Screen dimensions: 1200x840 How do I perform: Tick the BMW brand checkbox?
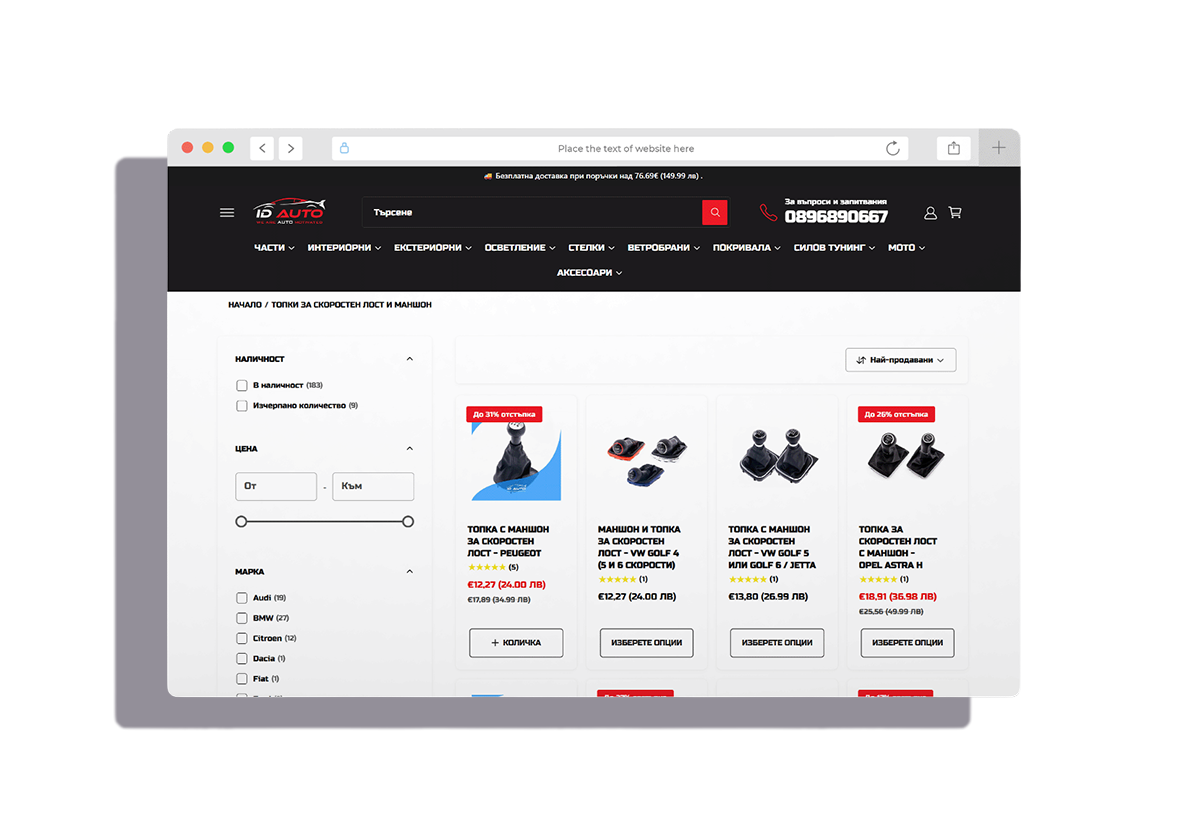(x=242, y=618)
